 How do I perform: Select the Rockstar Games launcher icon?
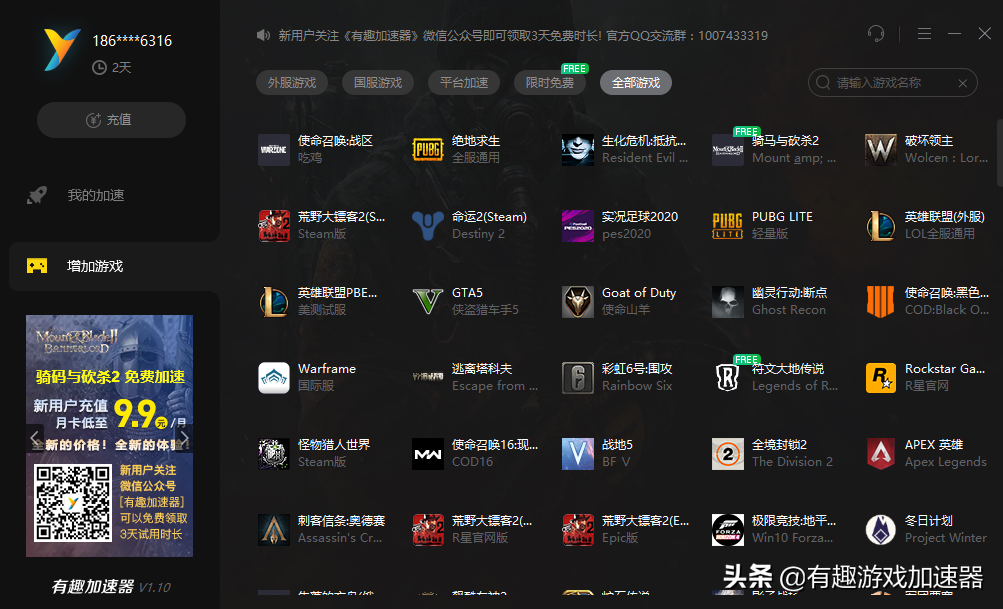pyautogui.click(x=881, y=377)
